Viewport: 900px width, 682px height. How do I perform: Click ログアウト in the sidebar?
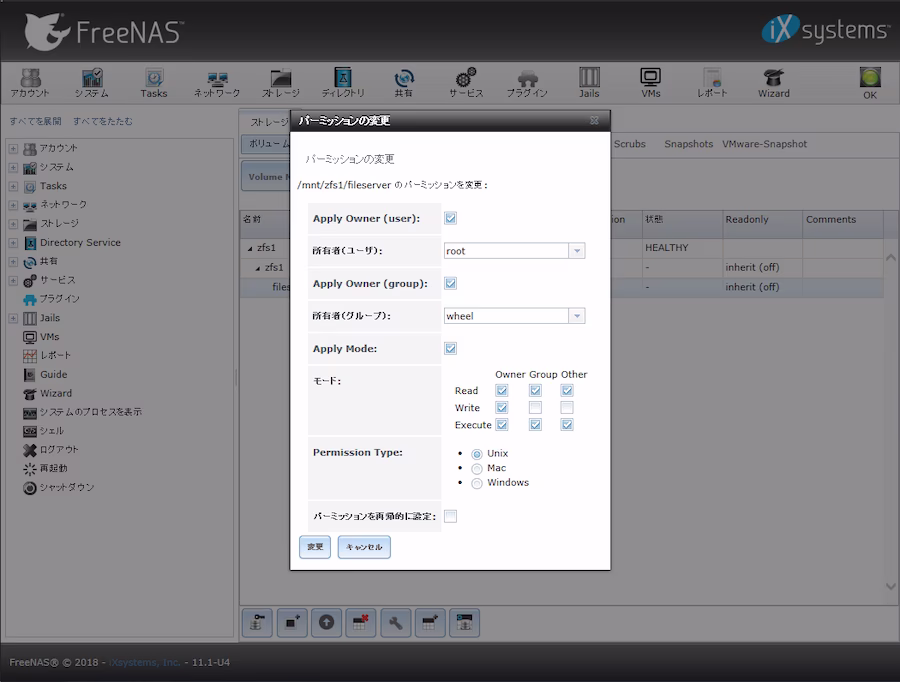[59, 450]
